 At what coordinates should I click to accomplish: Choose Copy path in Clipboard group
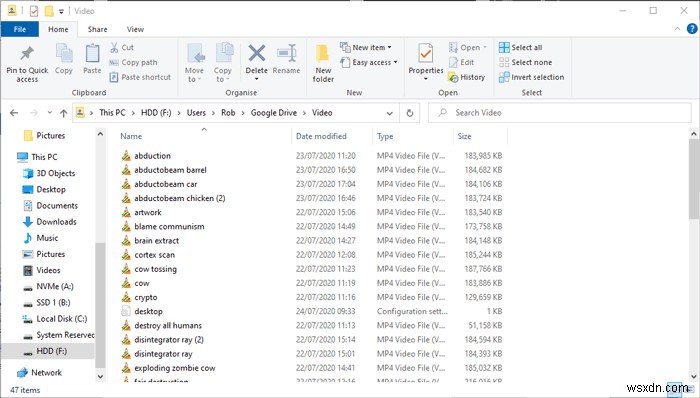click(x=133, y=62)
